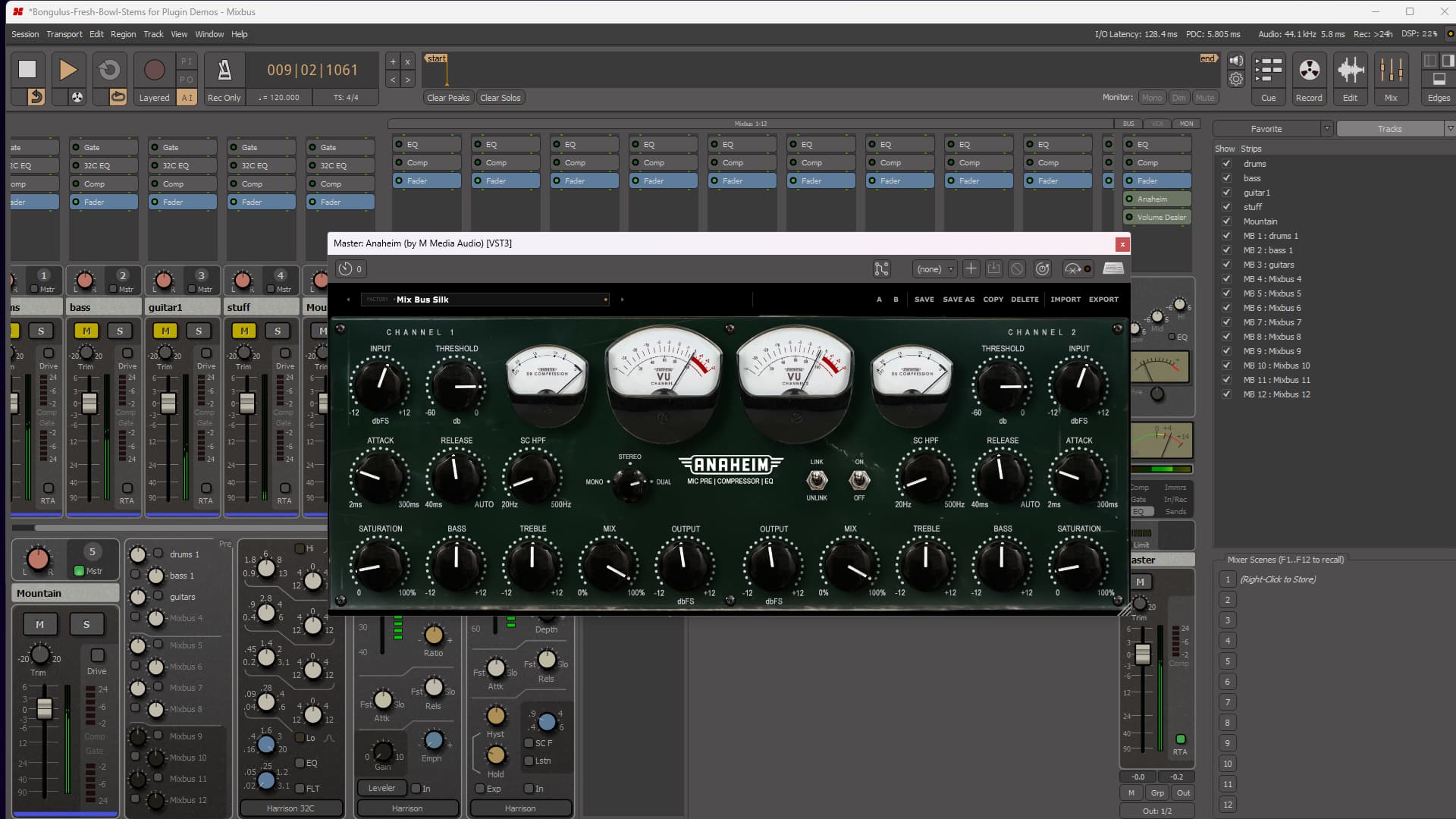The image size is (1456, 819).
Task: Solo the guitar1 track
Action: point(199,331)
